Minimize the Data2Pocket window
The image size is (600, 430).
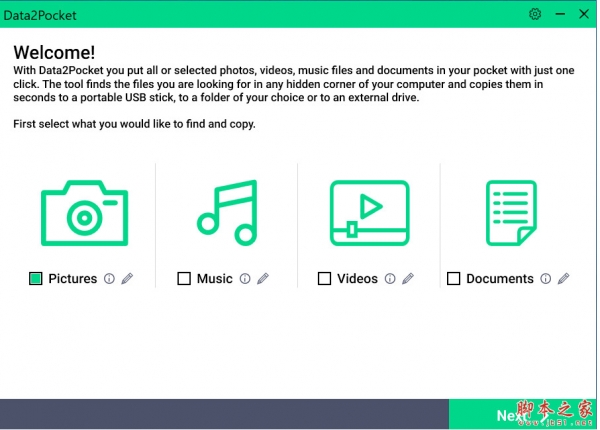click(558, 15)
